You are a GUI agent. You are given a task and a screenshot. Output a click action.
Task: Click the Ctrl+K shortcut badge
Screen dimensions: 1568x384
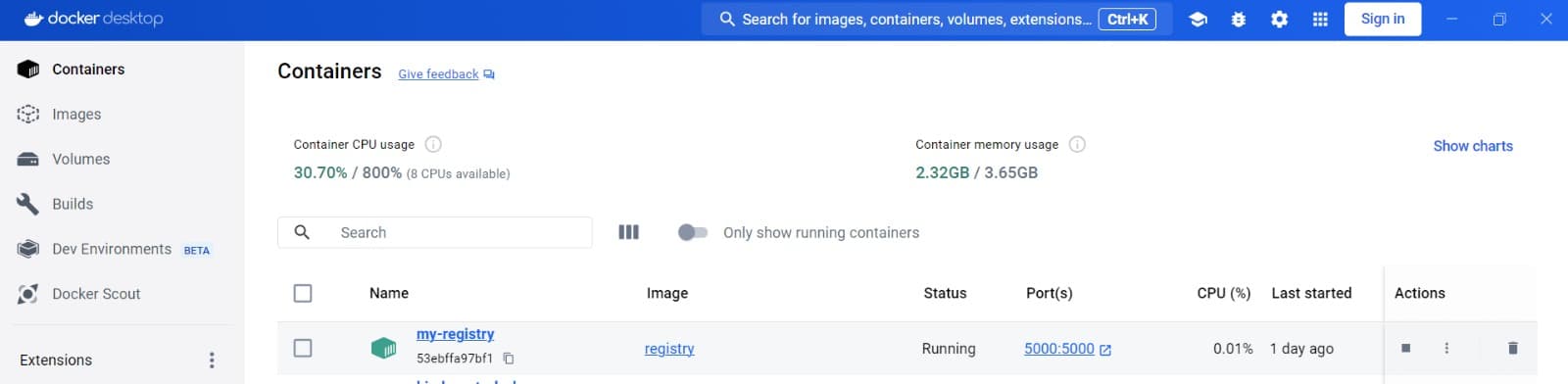click(x=1127, y=19)
